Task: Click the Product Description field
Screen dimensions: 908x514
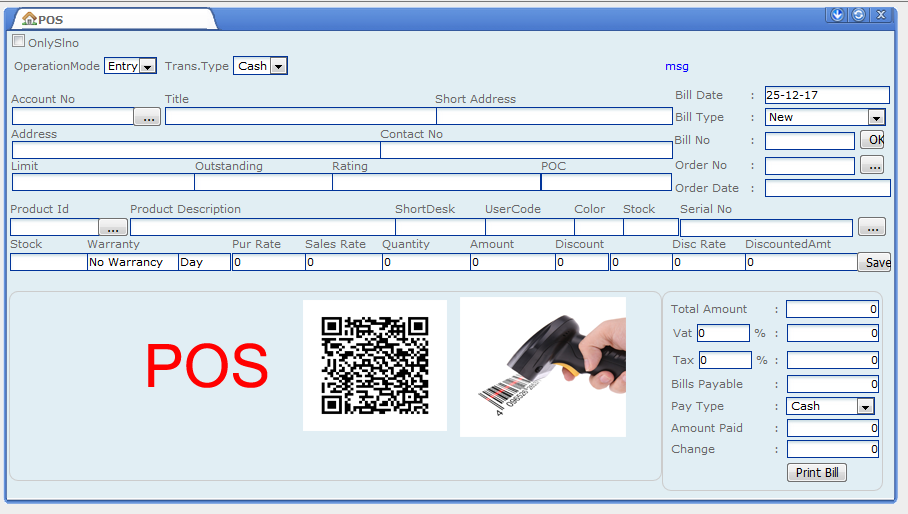Action: [263, 227]
